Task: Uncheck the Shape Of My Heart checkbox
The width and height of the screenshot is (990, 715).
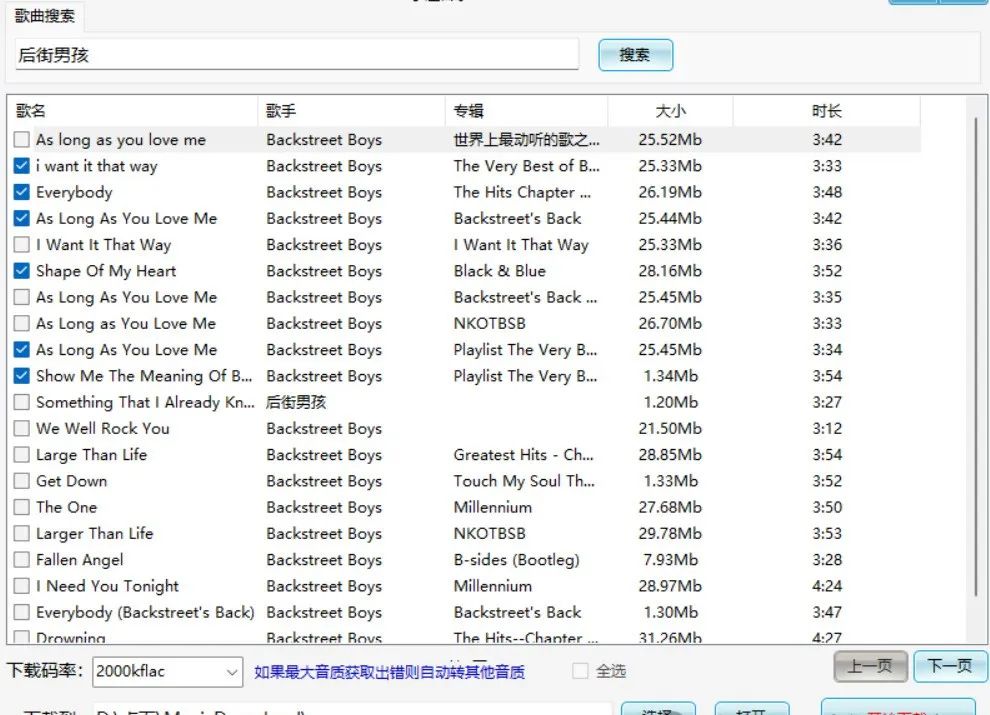Action: click(x=21, y=271)
